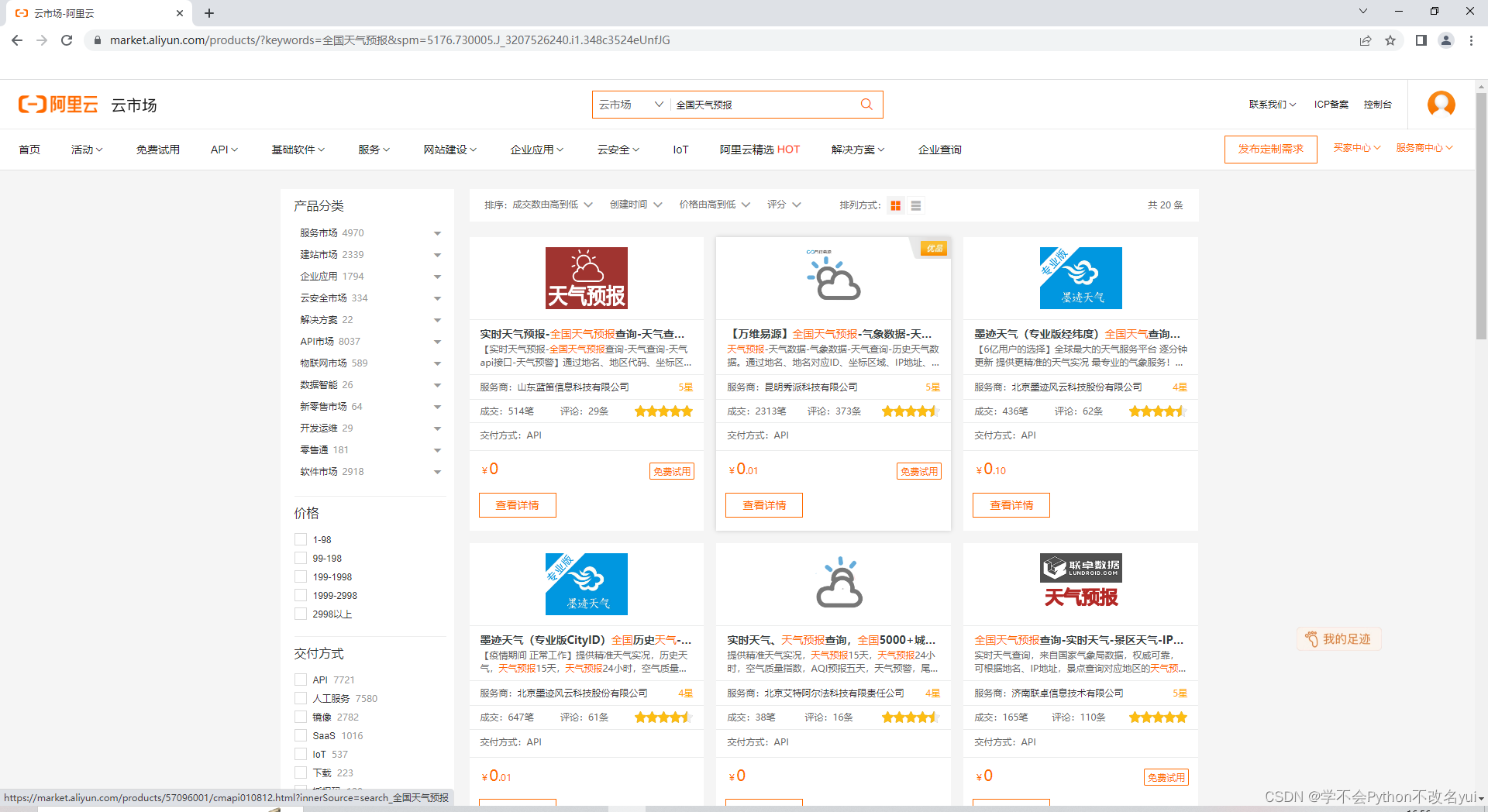Open the API nav menu

click(224, 150)
